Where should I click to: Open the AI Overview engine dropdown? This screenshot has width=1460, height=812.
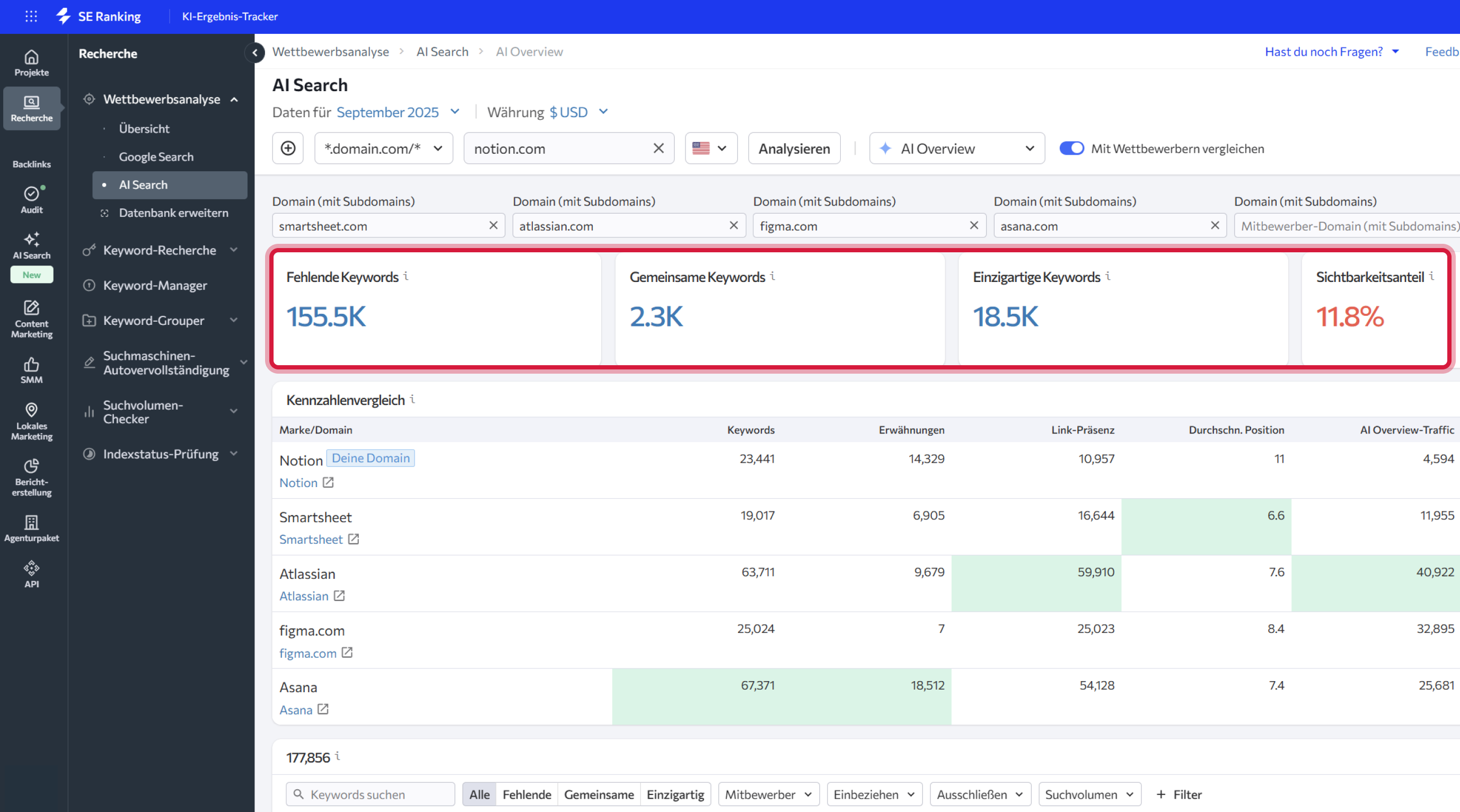tap(957, 148)
